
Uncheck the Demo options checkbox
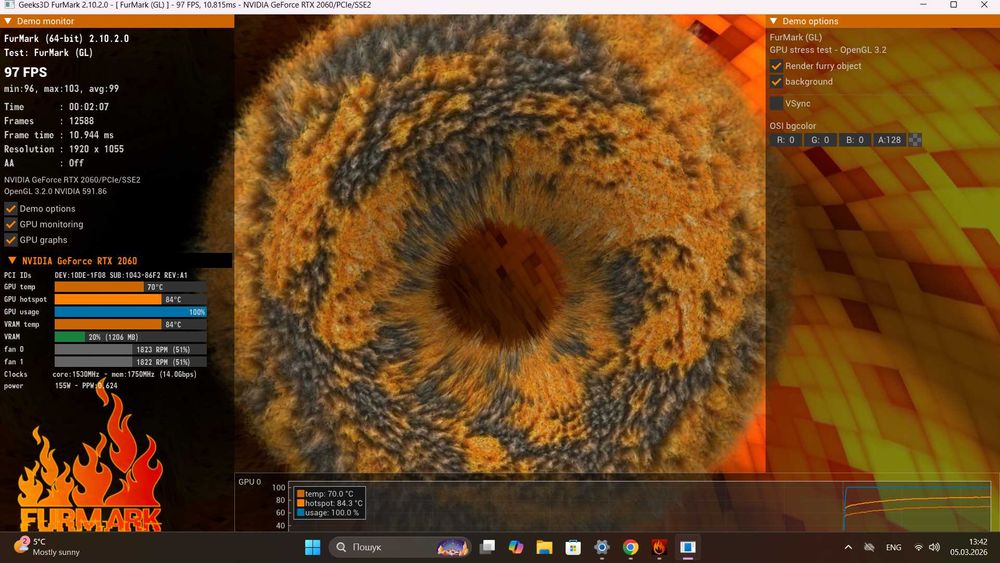click(x=10, y=208)
